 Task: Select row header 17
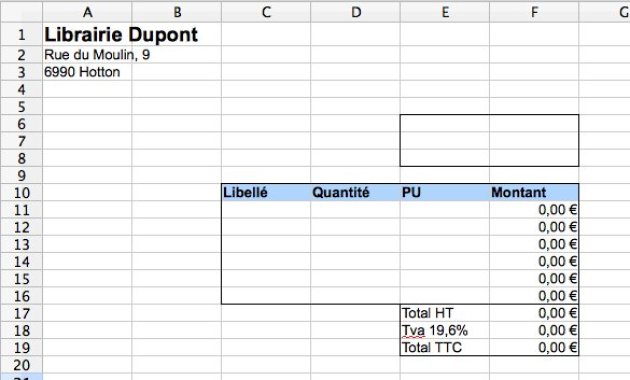click(x=21, y=313)
